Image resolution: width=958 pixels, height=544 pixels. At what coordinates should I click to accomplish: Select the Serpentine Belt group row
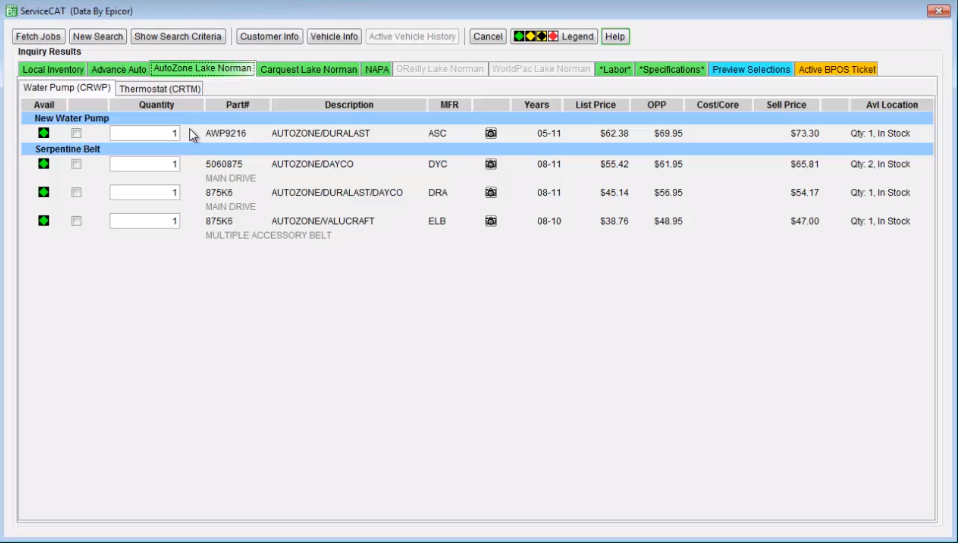click(x=477, y=149)
